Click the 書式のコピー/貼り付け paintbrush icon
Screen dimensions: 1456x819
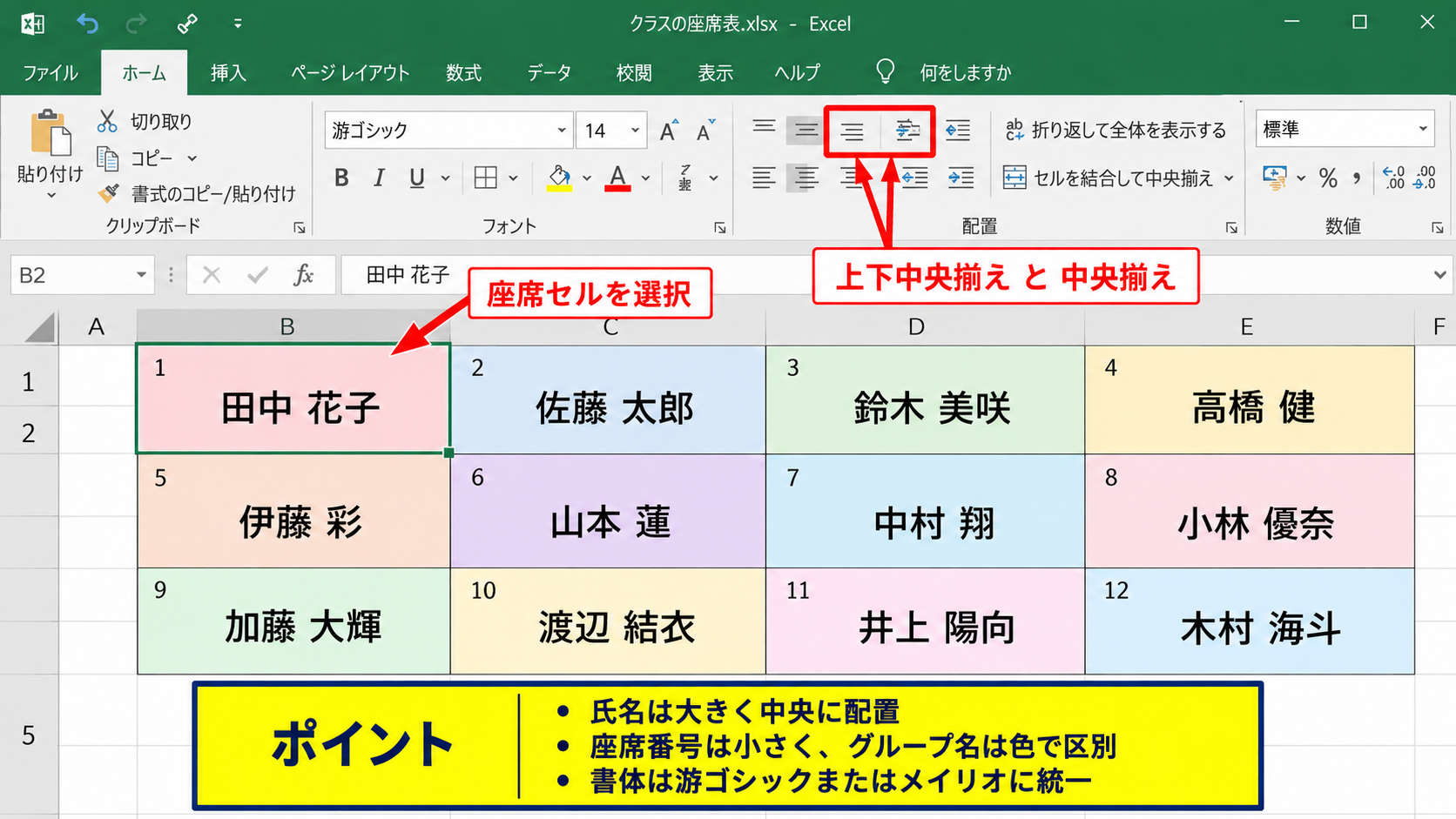[x=108, y=193]
